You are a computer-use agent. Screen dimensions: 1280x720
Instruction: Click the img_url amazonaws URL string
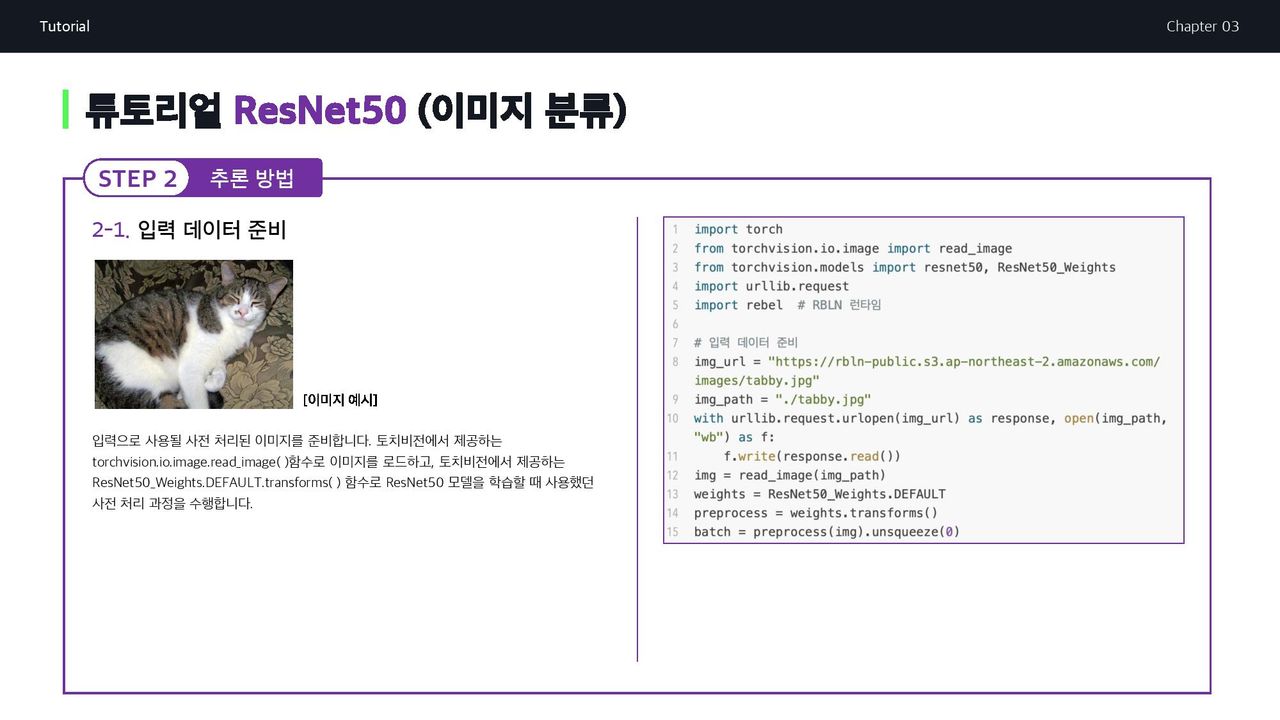964,362
